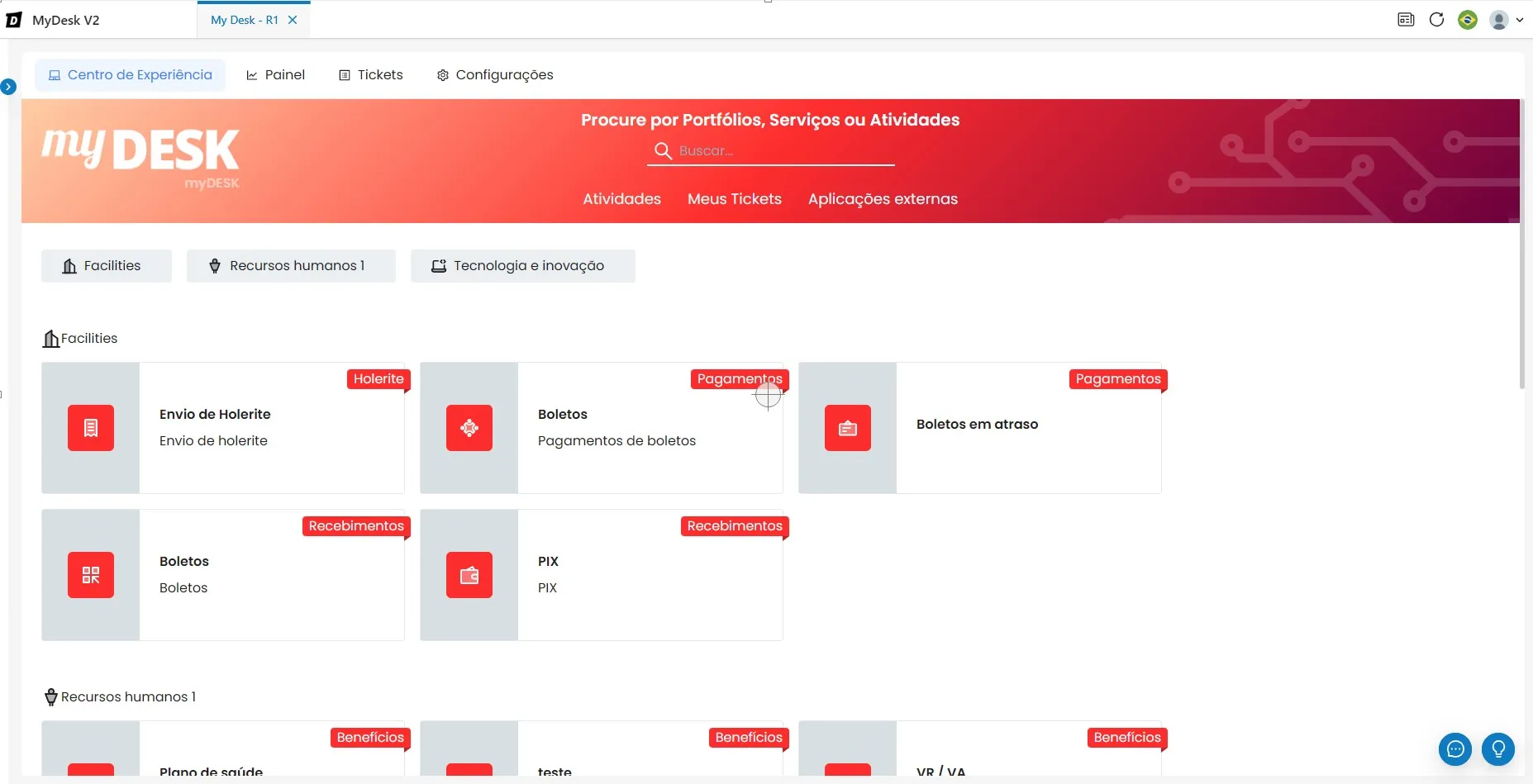Expand the left sidebar with blue arrow
The height and width of the screenshot is (784, 1533).
pyautogui.click(x=8, y=86)
